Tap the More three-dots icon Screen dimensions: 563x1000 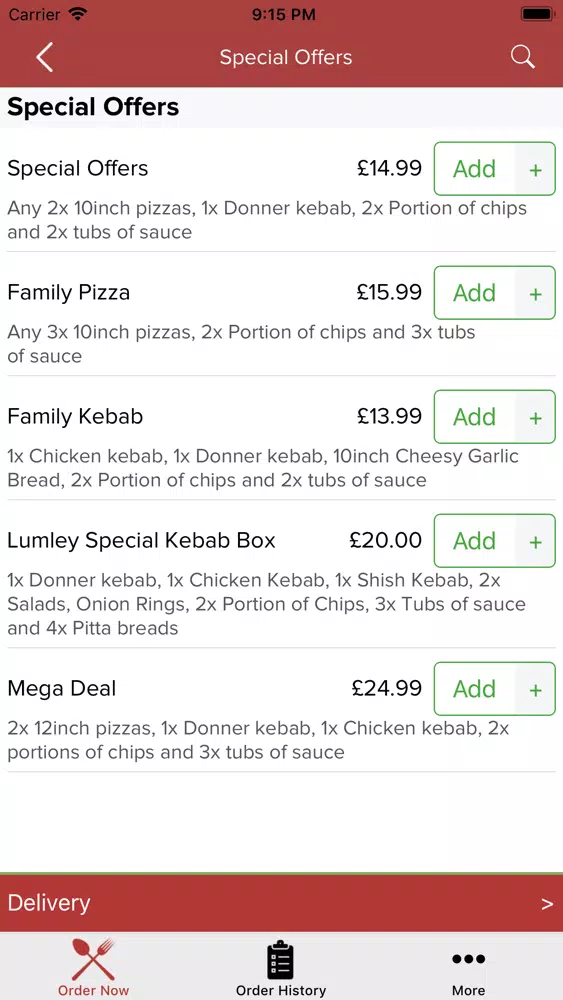[469, 959]
